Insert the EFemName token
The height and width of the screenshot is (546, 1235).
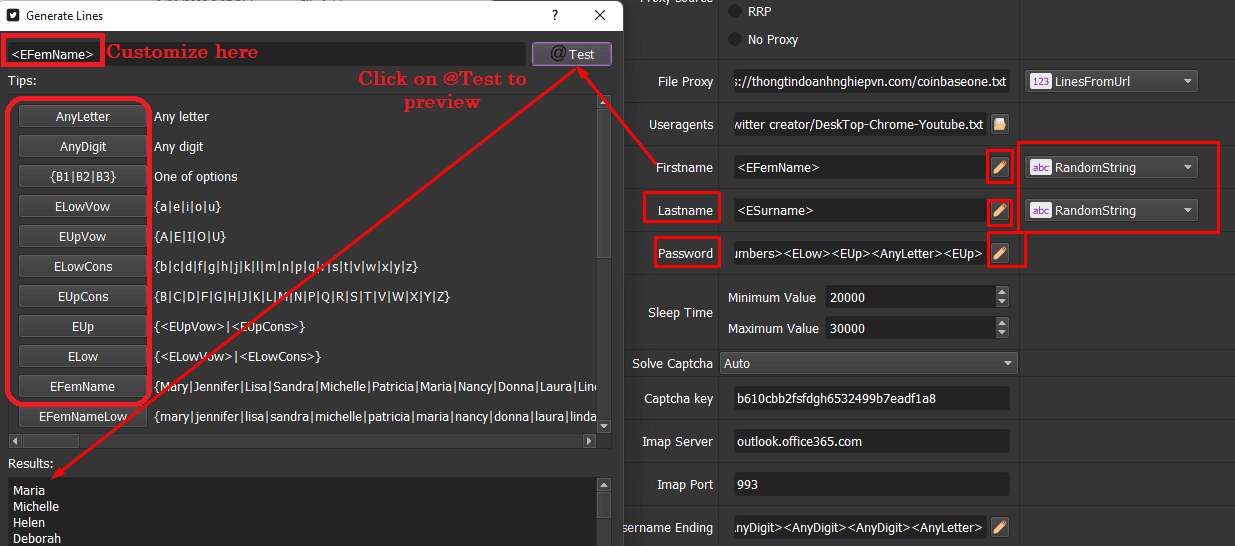click(83, 387)
